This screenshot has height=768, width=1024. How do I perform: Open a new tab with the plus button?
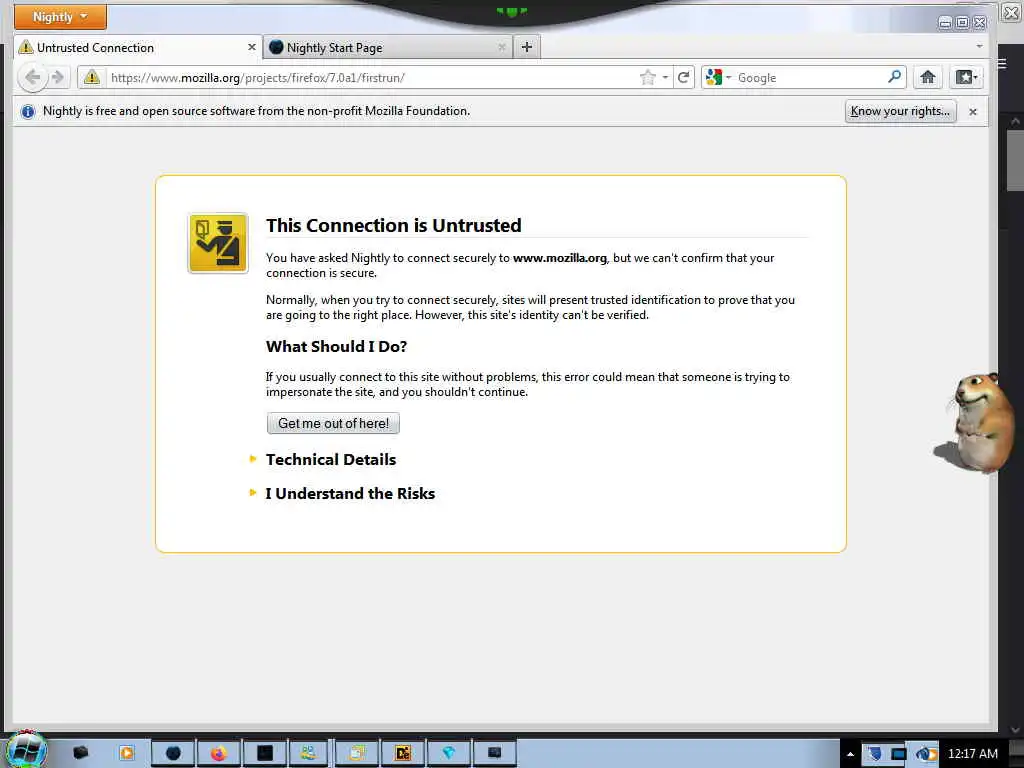click(x=526, y=47)
